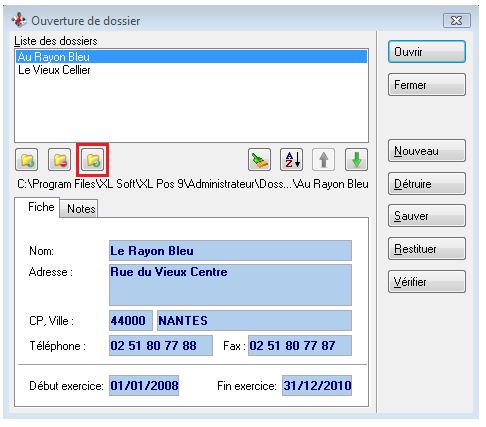Click the Fermer button
The height and width of the screenshot is (427, 486).
point(427,85)
